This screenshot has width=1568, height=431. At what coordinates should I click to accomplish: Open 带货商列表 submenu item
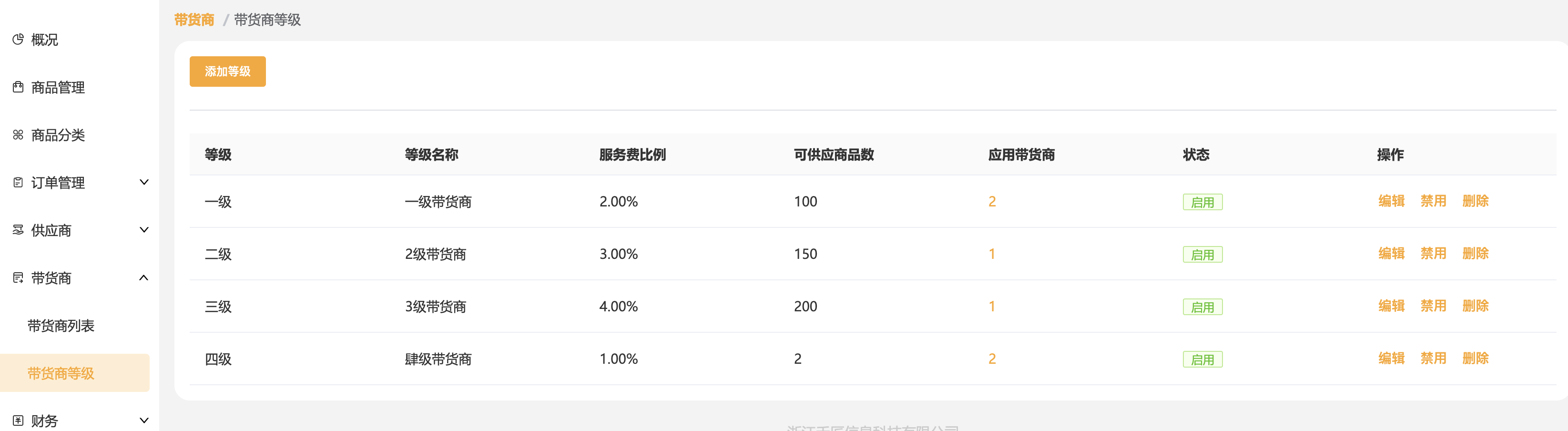[61, 326]
